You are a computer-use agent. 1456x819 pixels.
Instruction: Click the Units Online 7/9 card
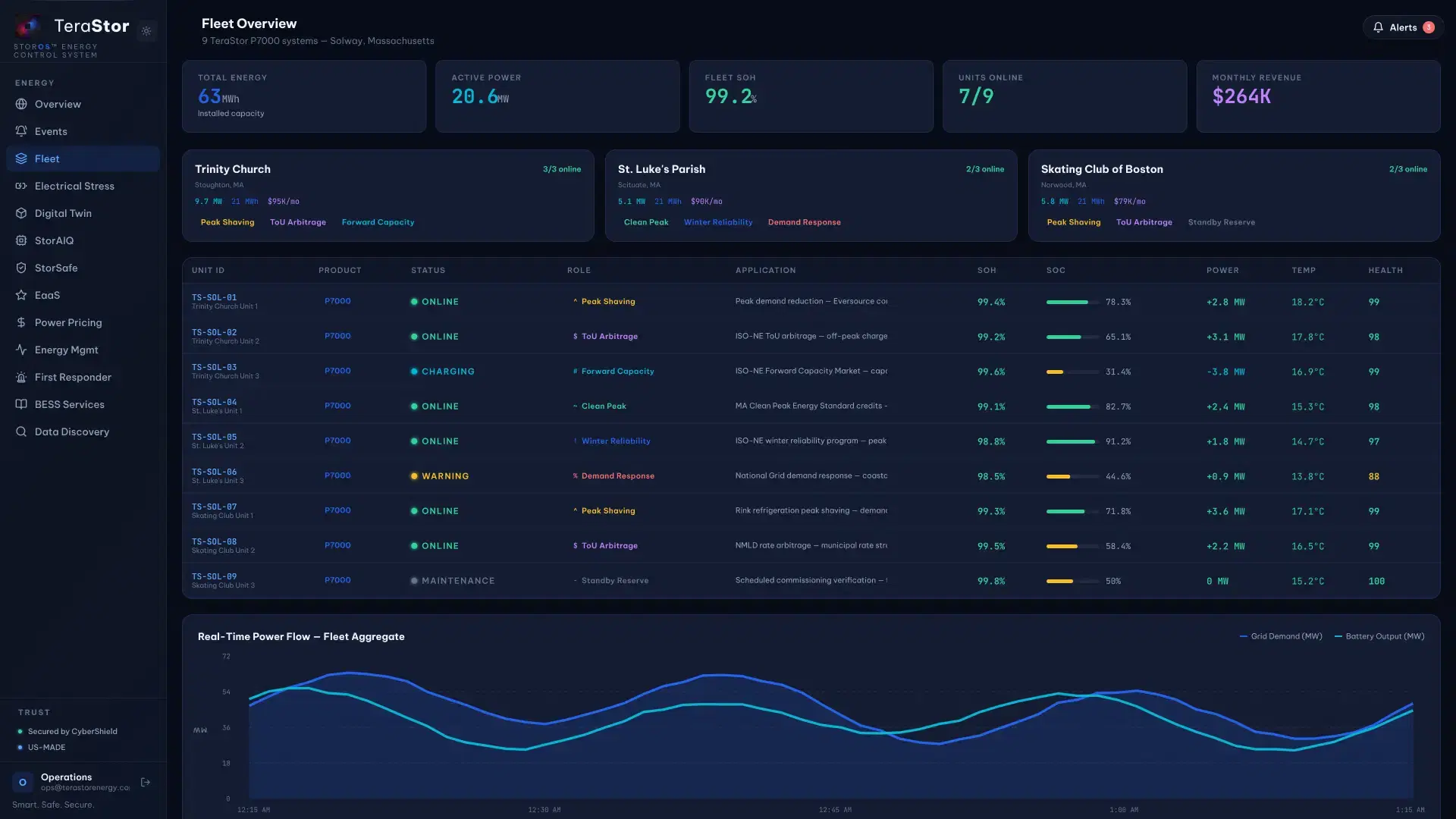1065,96
